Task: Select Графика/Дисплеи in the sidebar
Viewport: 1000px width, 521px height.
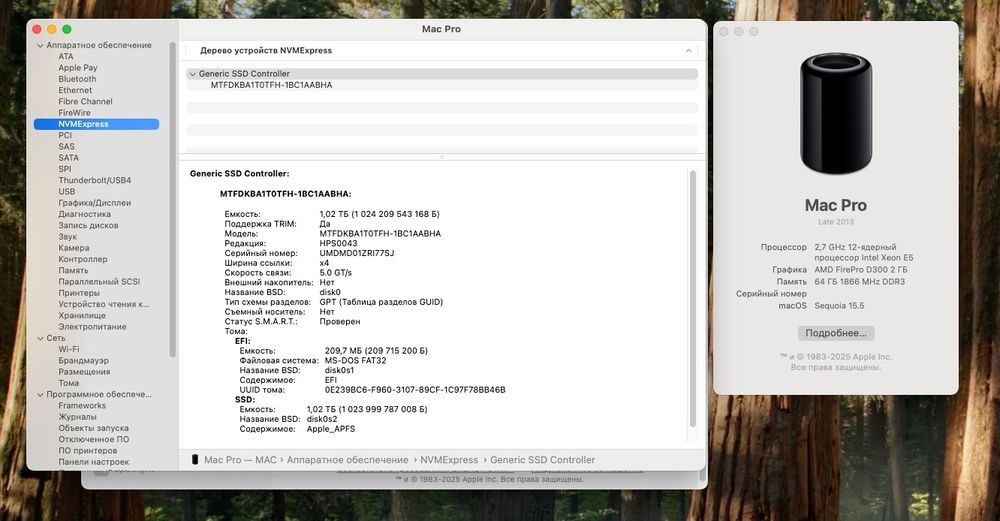Action: pos(96,203)
